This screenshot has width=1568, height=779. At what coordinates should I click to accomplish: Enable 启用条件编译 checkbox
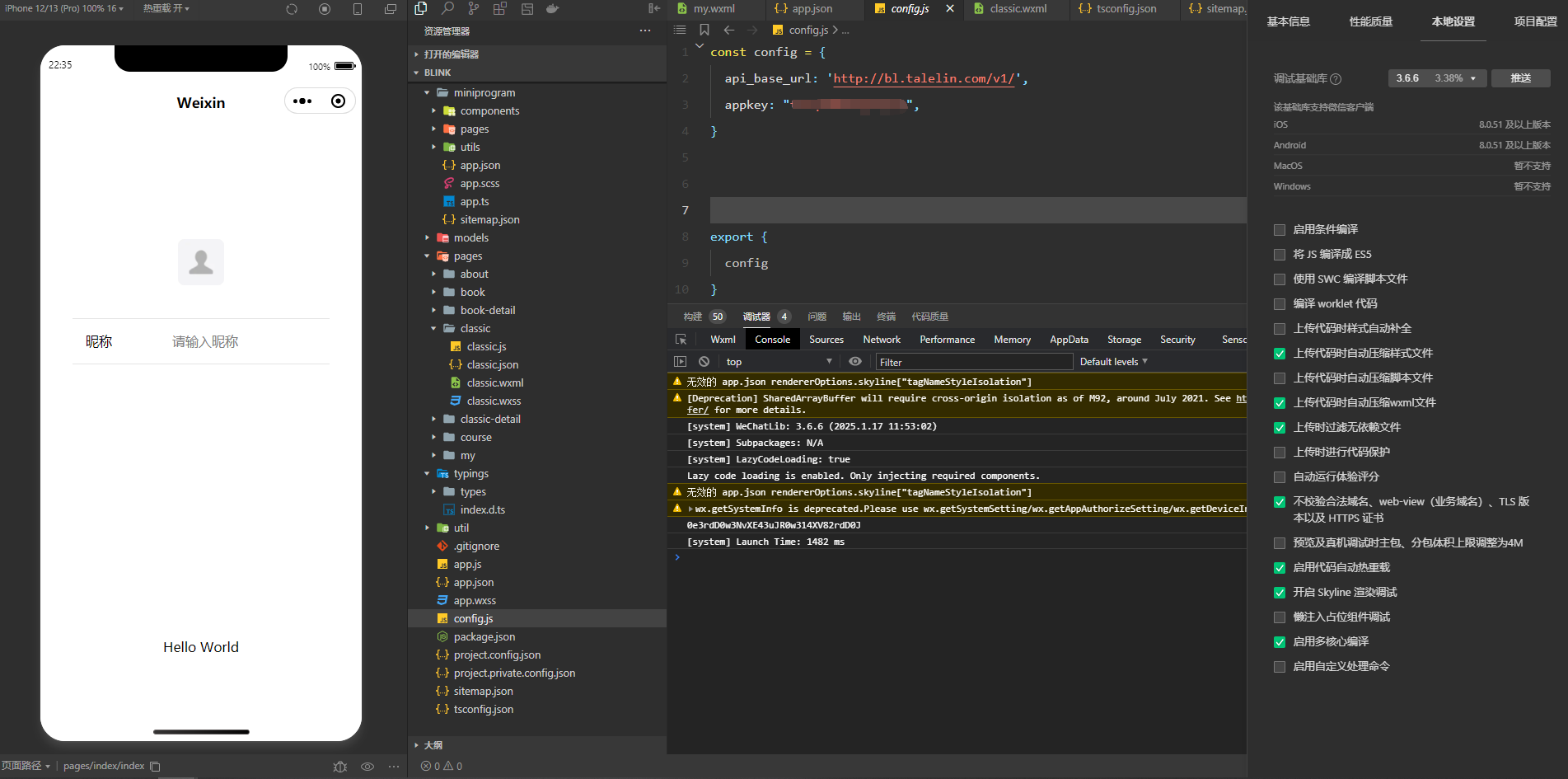[x=1280, y=230]
